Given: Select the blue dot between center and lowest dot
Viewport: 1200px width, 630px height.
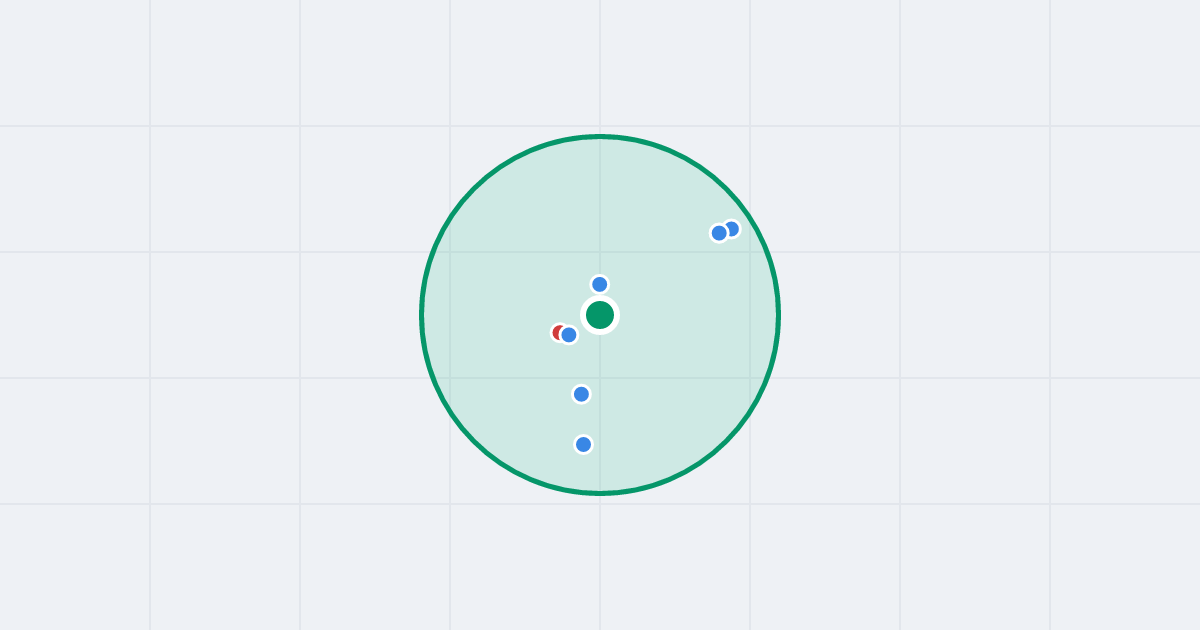Looking at the screenshot, I should pyautogui.click(x=581, y=394).
